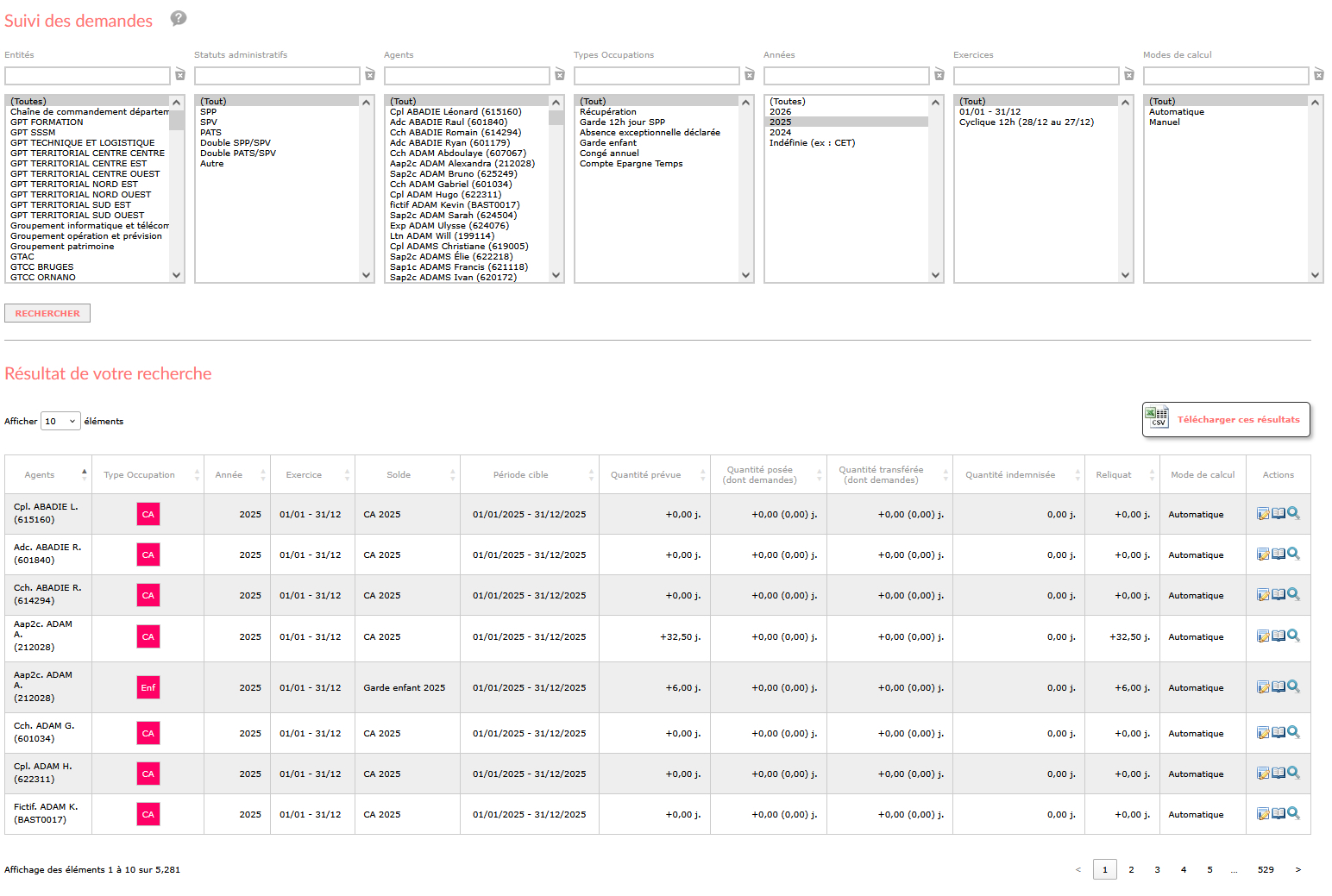This screenshot has height=896, width=1332.
Task: Clear the Modes de calcul filter trash icon
Action: 1319,75
